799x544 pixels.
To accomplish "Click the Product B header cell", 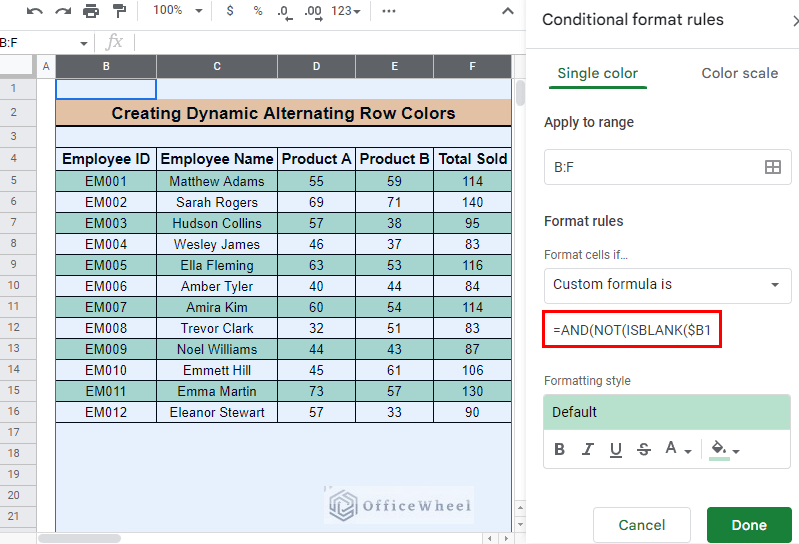I will tap(394, 159).
